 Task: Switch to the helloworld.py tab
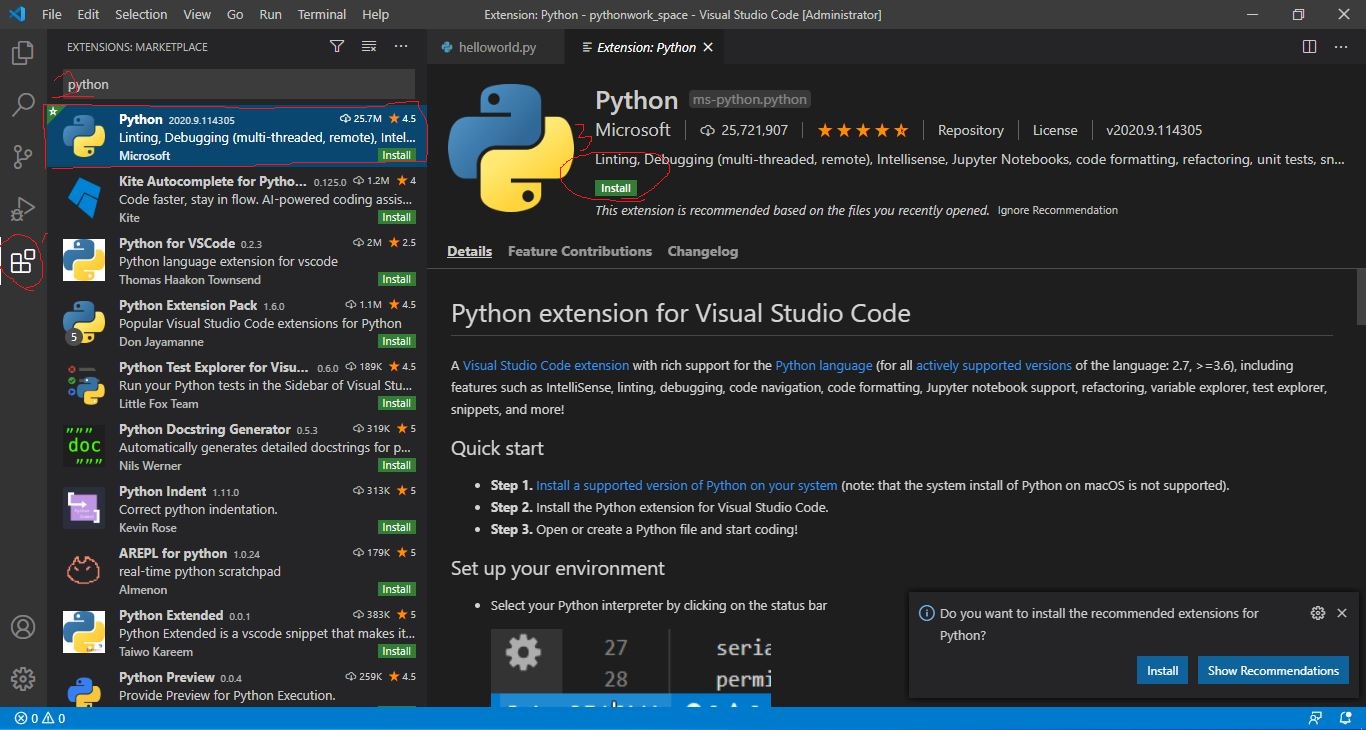tap(496, 47)
